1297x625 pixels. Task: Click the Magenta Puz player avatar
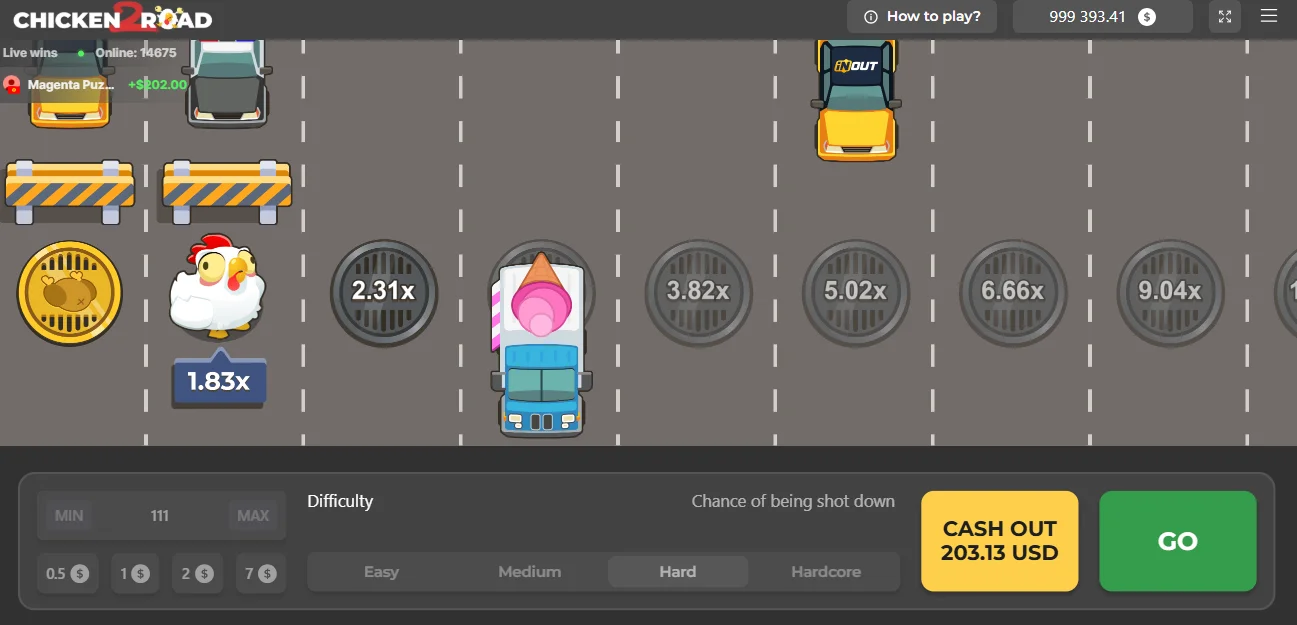[12, 84]
